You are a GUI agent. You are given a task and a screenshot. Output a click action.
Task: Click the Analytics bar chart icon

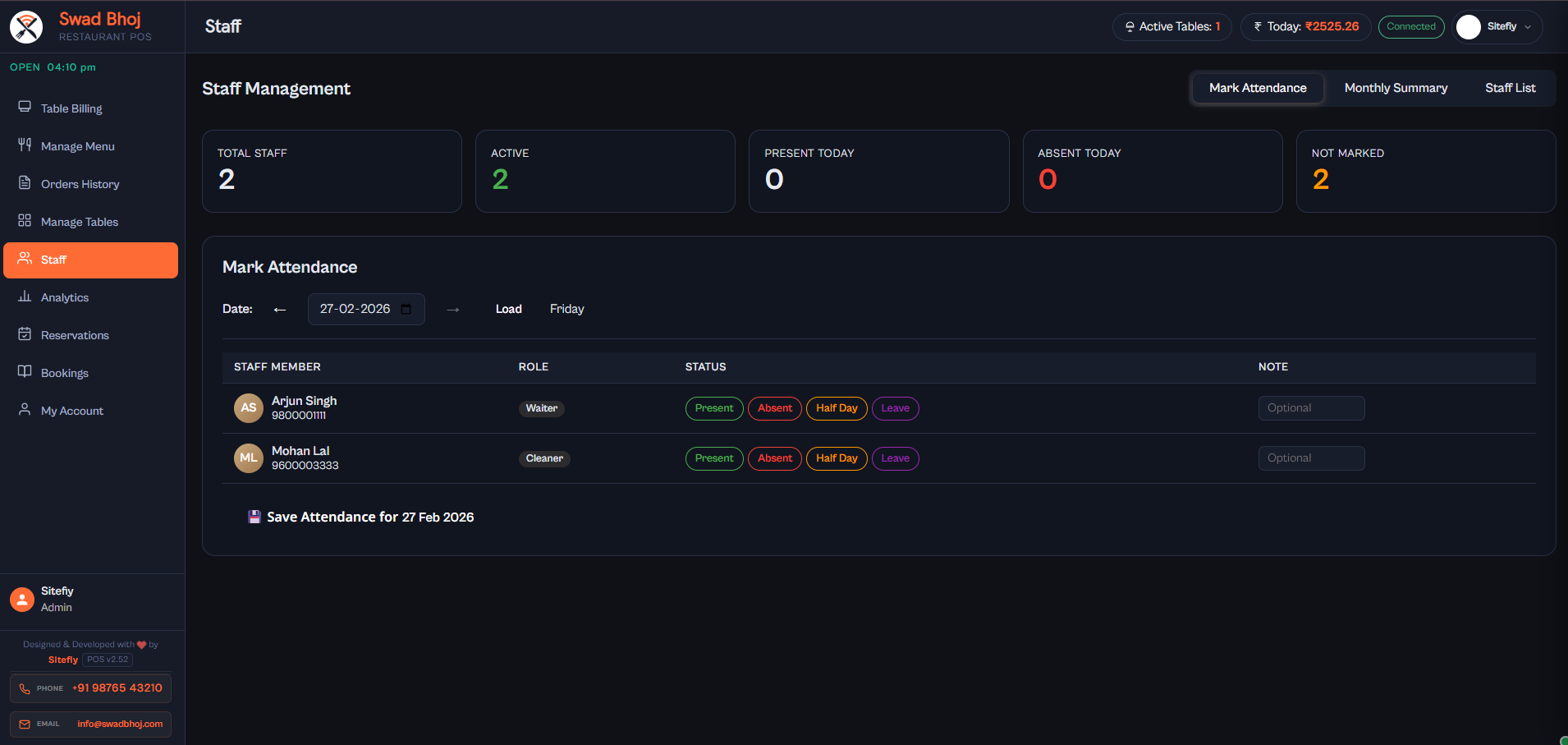(25, 297)
